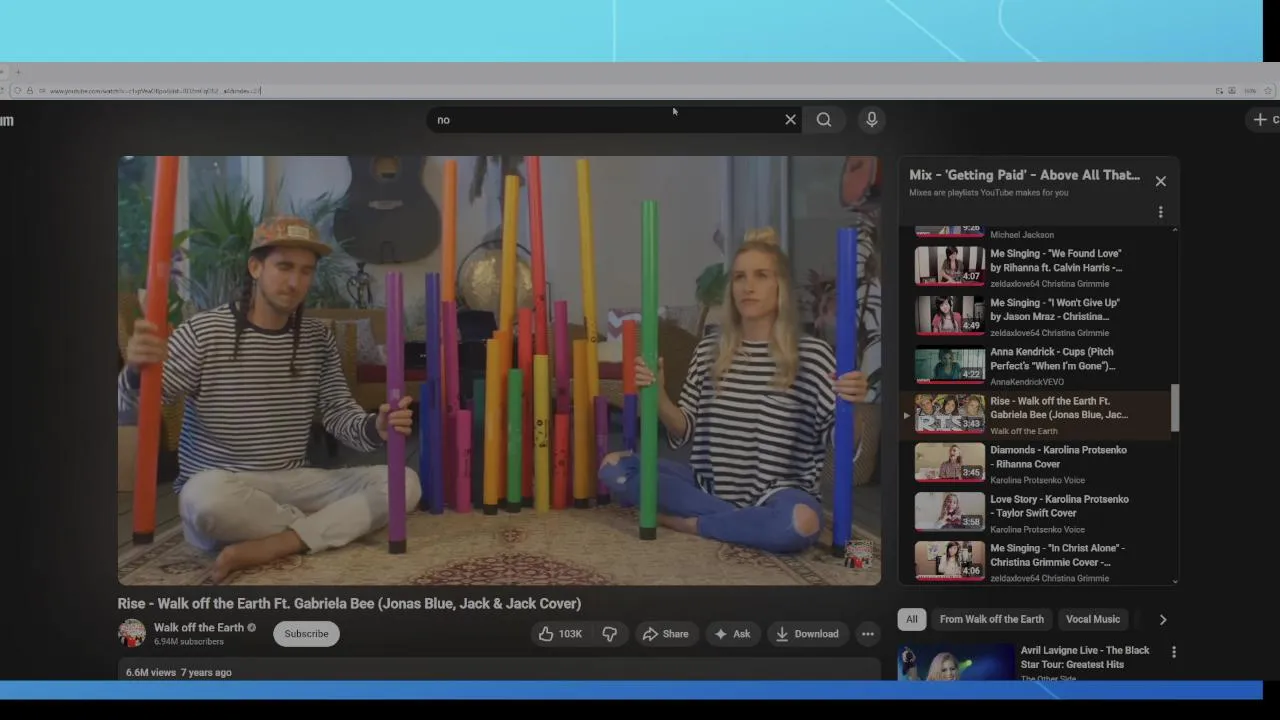The height and width of the screenshot is (720, 1280).
Task: Click the playlist scroll down arrow
Action: (x=1175, y=581)
